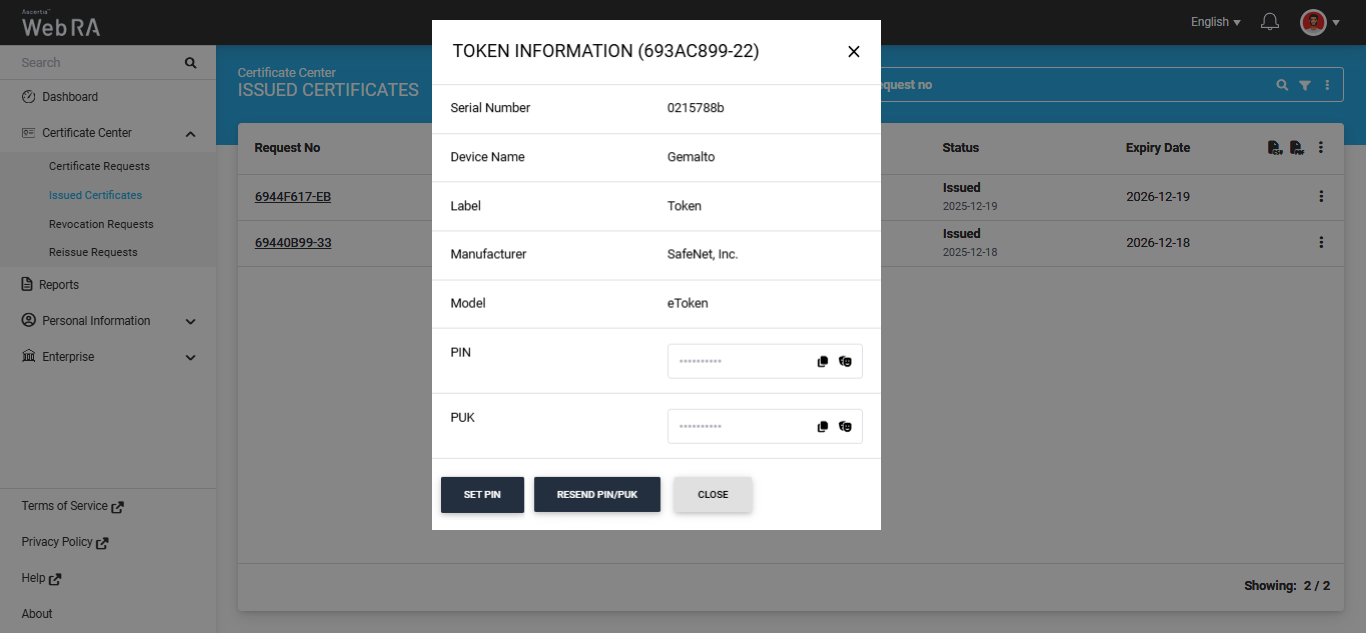Open the filter icon in search bar
This screenshot has height=633, width=1366.
(1305, 86)
